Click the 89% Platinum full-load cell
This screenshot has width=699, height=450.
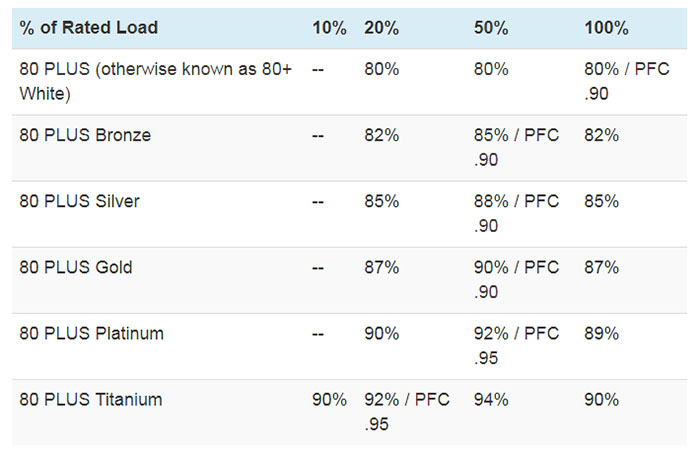coord(601,333)
